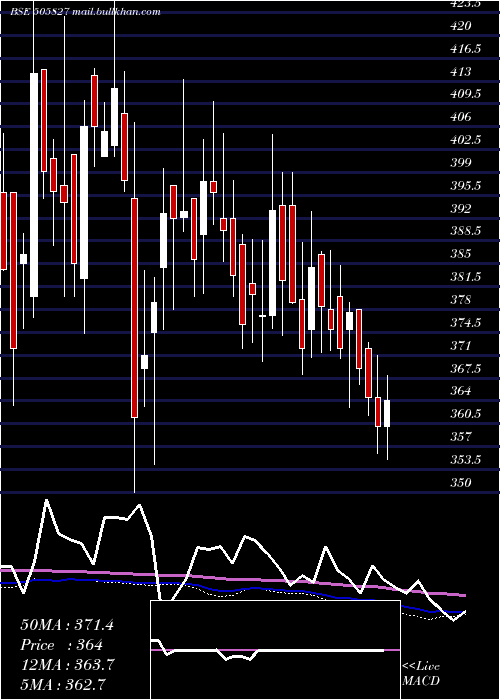Click the 409.5 price axis label
The image size is (500, 700).
466,94
